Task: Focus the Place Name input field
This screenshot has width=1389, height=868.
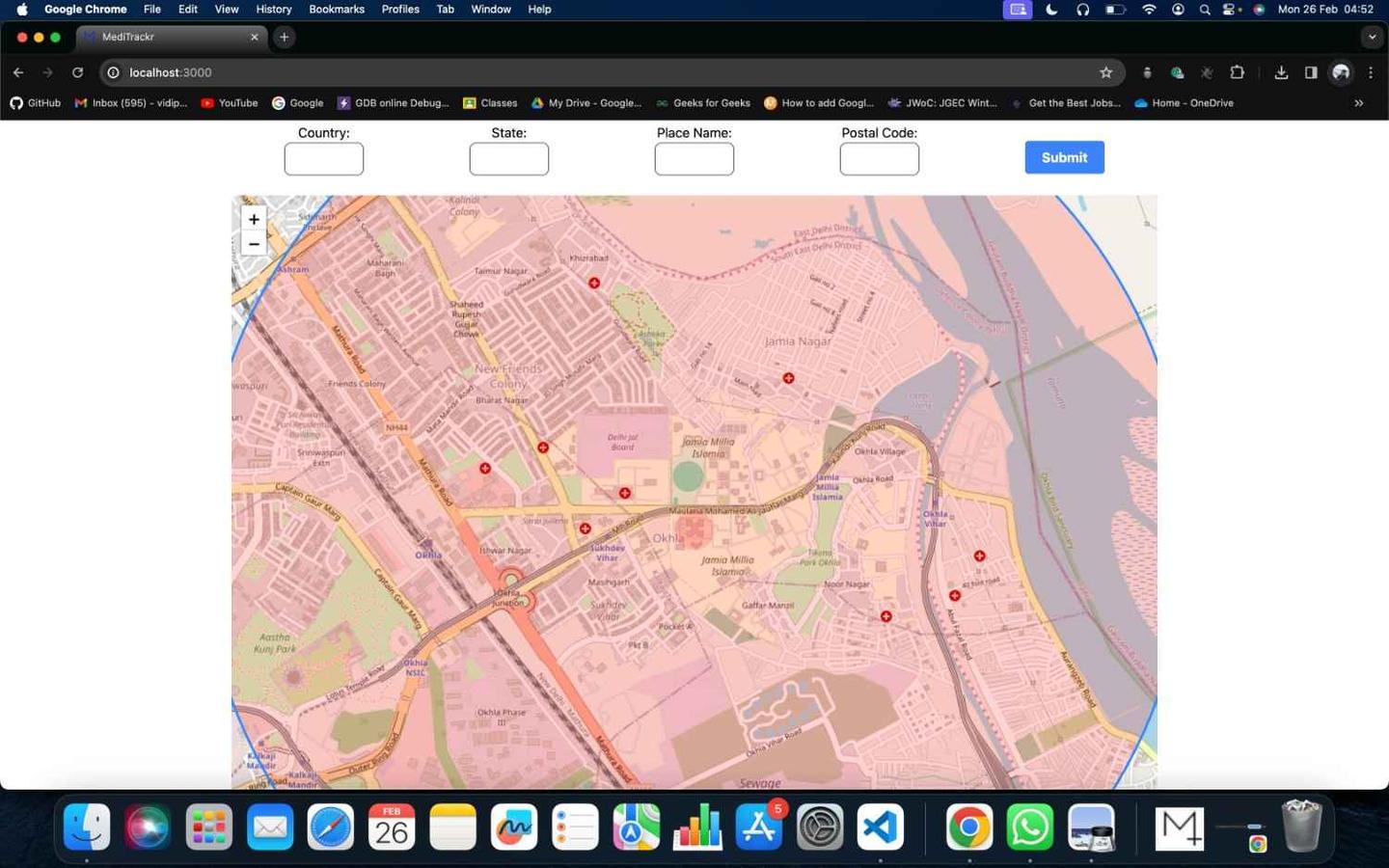Action: coord(694,159)
